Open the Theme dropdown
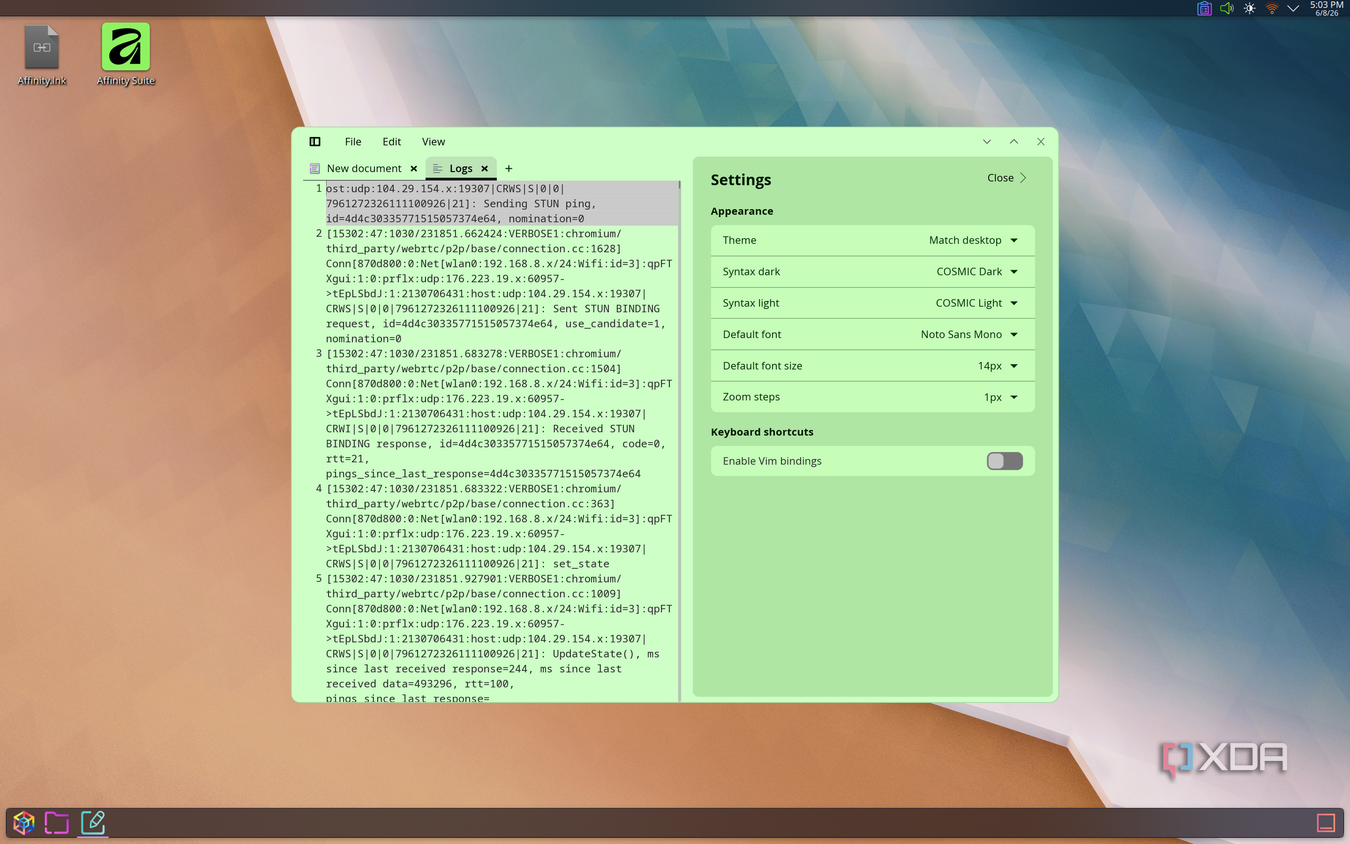Screen dimensions: 1350x844 [x=973, y=240]
